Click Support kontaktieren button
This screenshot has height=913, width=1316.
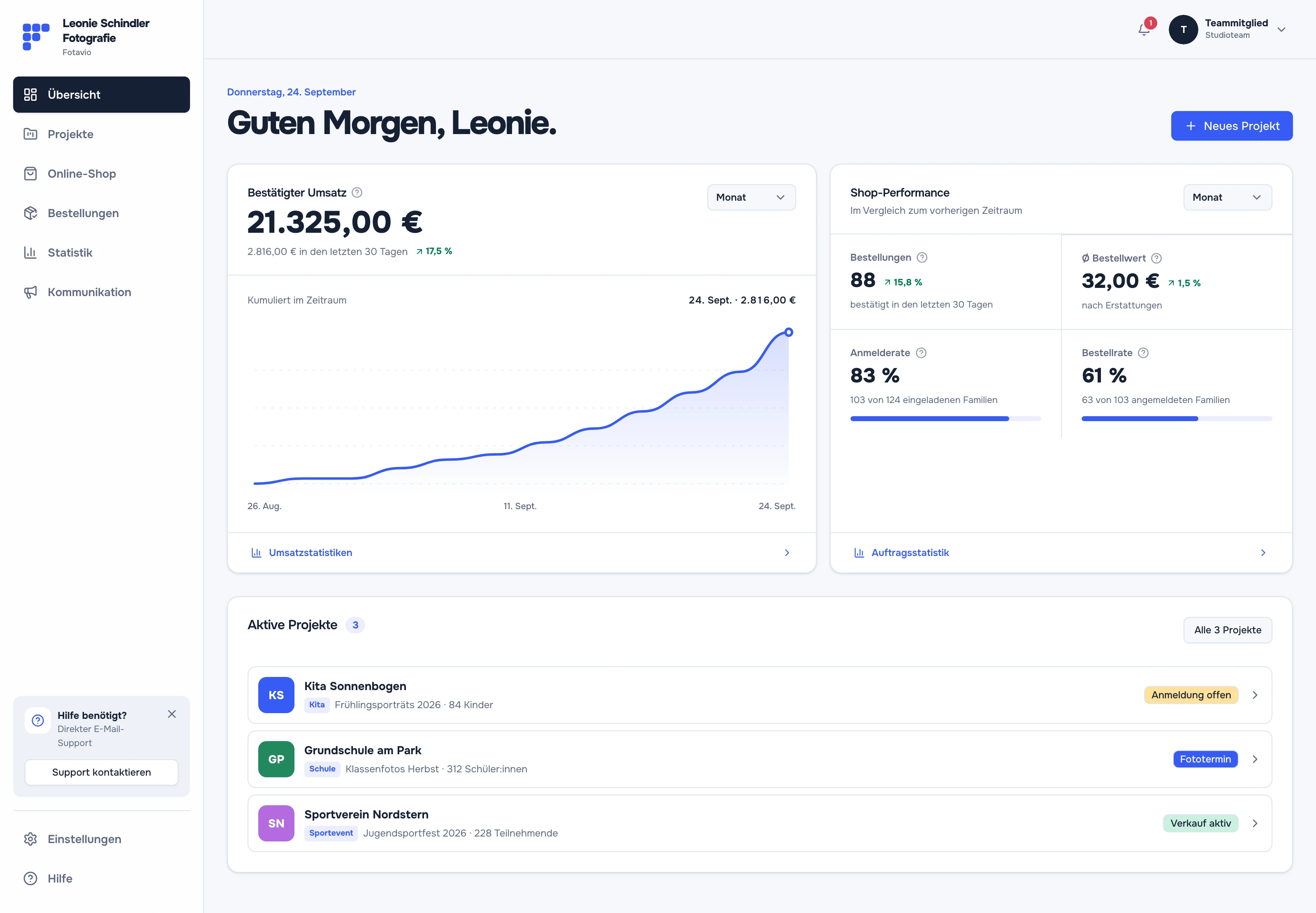(x=101, y=772)
